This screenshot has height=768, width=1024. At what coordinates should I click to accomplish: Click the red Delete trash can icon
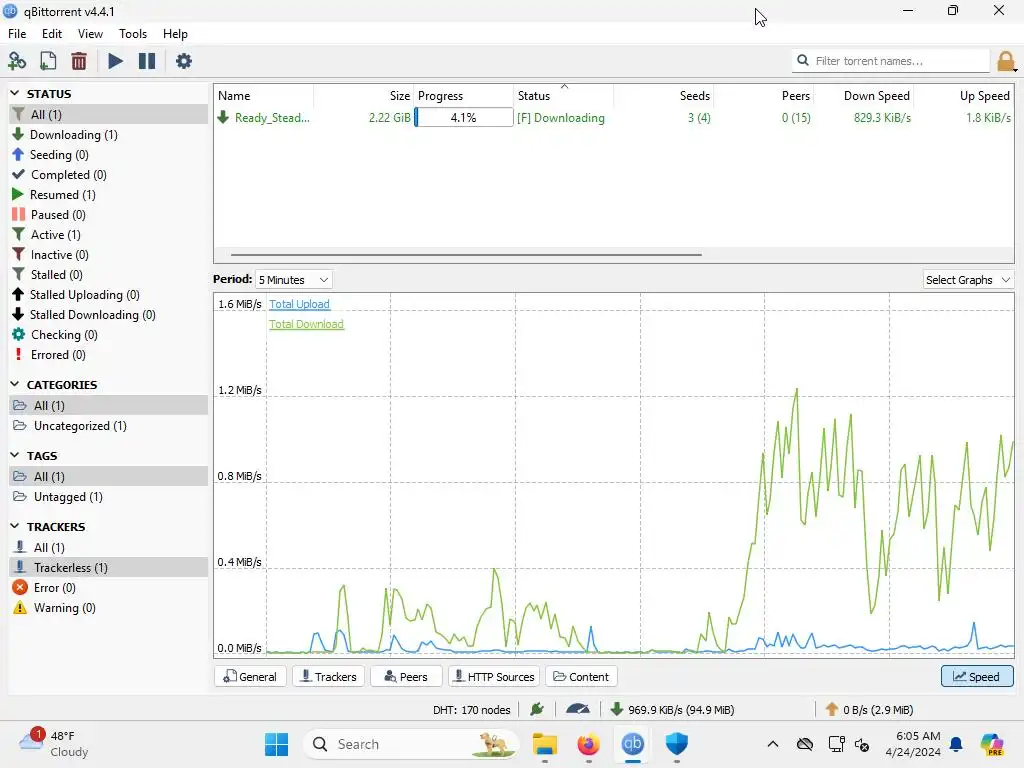[79, 61]
